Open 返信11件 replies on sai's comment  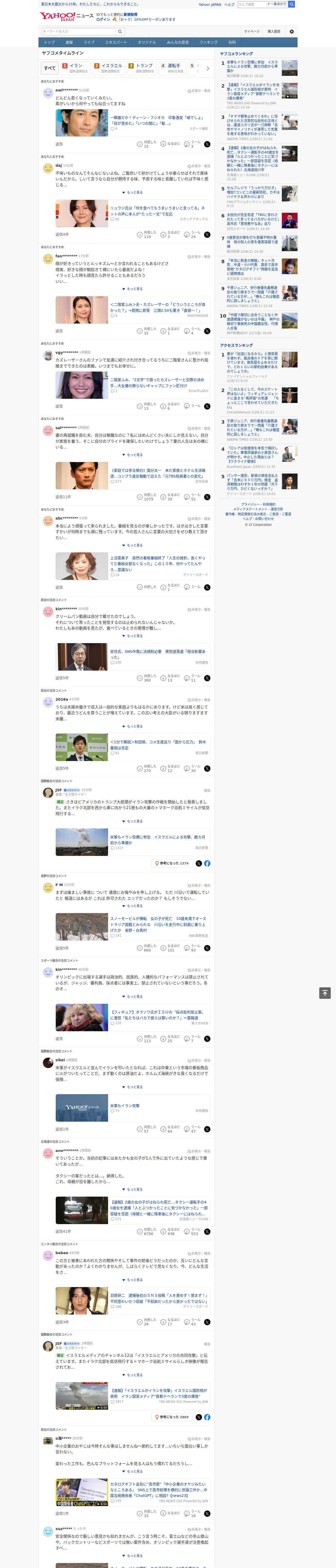63,497
